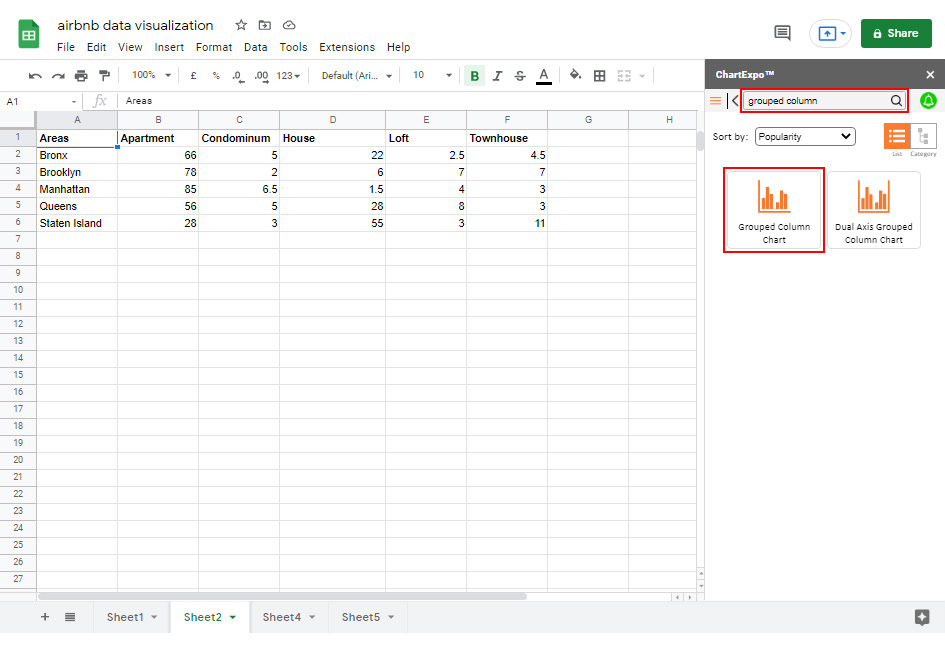Image resolution: width=945 pixels, height=651 pixels.
Task: Open the Edit menu
Action: coord(96,47)
